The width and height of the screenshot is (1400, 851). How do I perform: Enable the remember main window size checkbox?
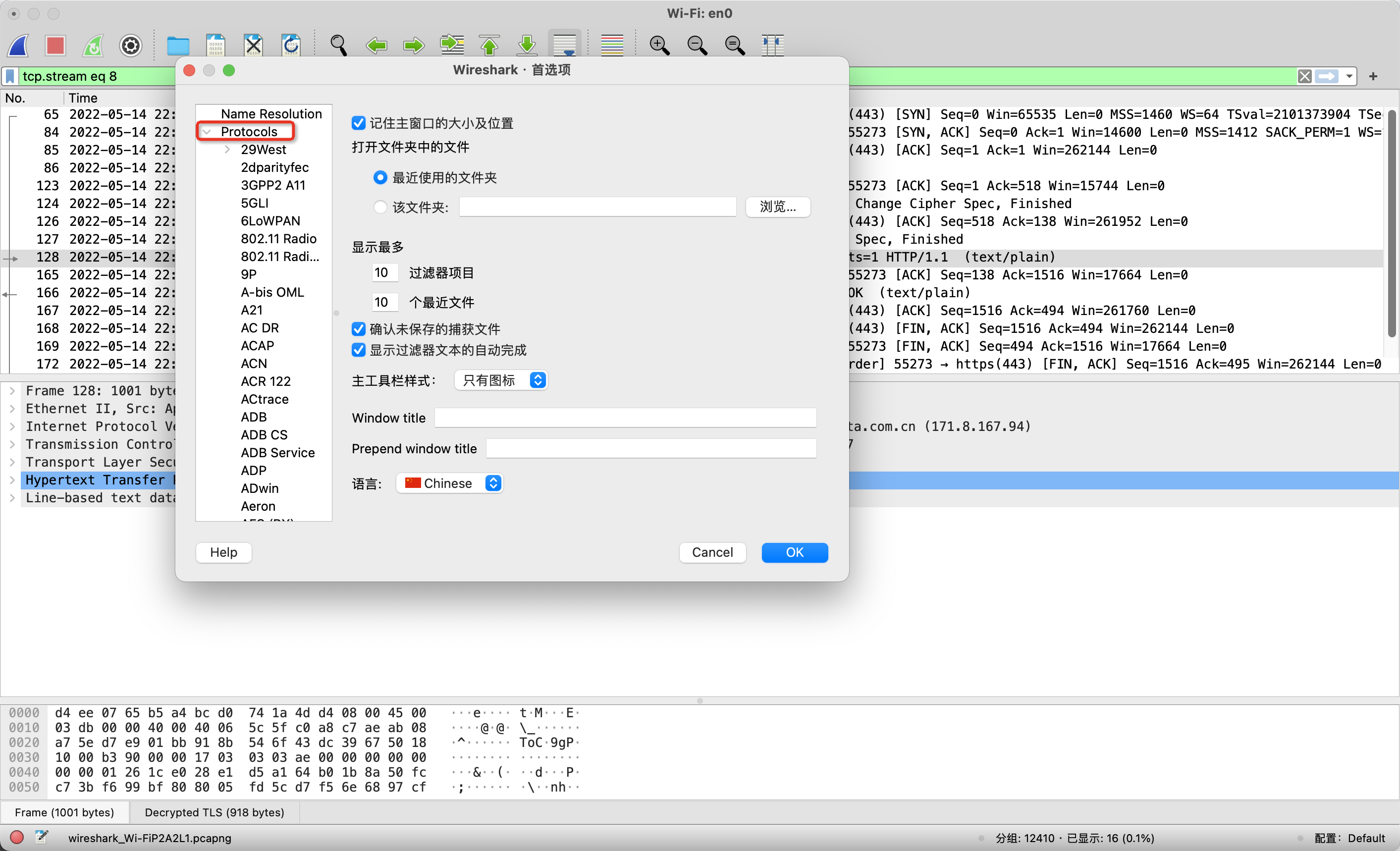pyautogui.click(x=358, y=122)
